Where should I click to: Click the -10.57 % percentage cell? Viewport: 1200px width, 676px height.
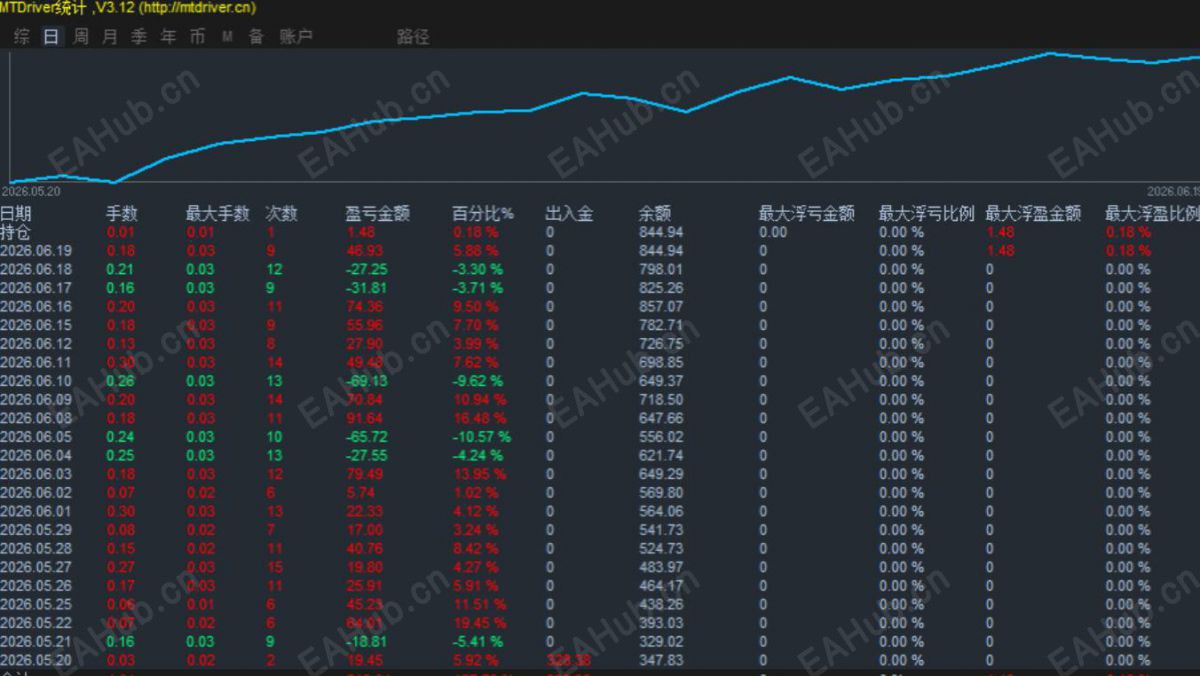coord(481,437)
